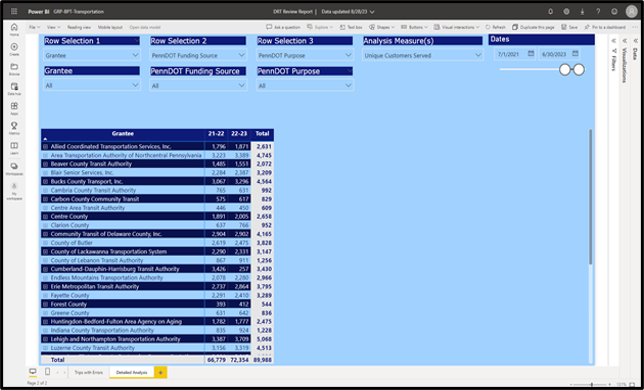Open Workspaces in the left sidebar
The image size is (644, 390).
[x=14, y=168]
